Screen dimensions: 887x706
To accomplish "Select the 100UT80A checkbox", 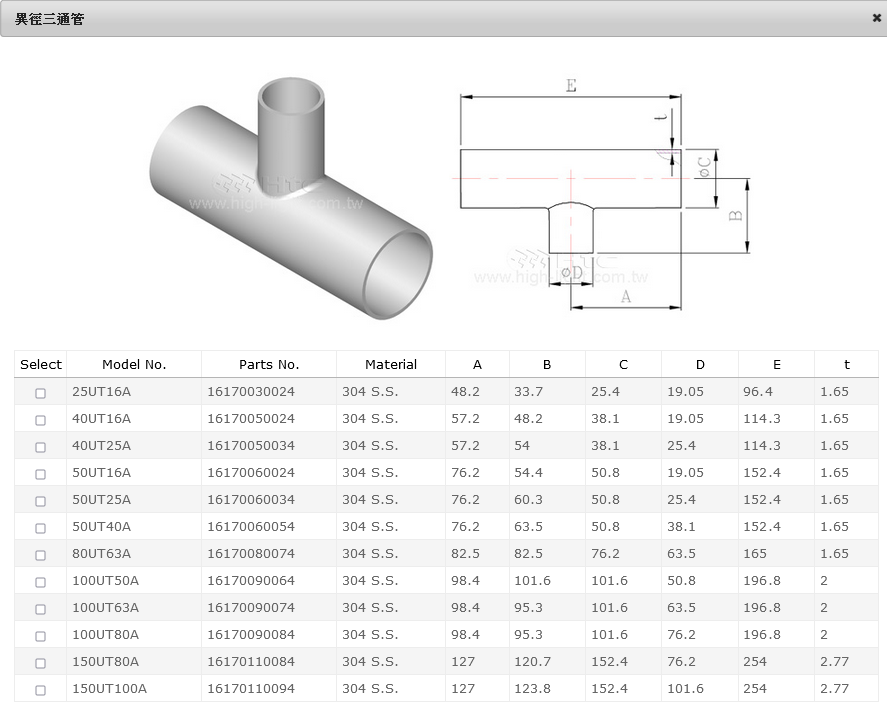I will click(41, 636).
